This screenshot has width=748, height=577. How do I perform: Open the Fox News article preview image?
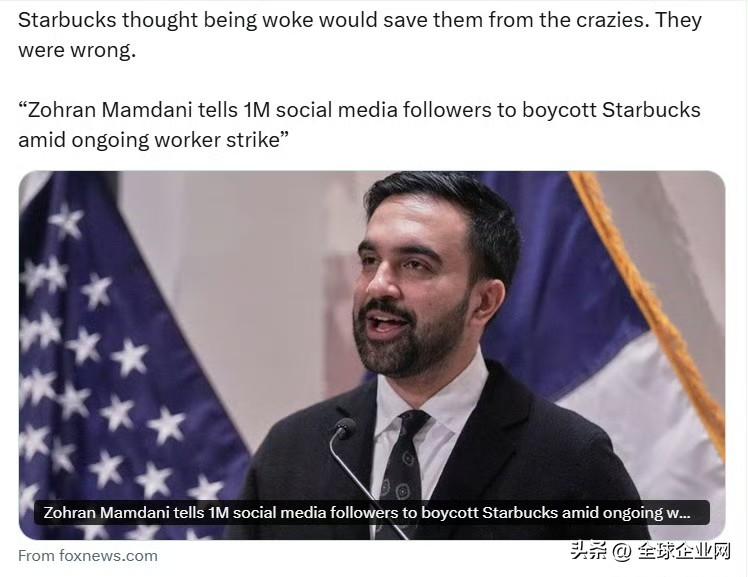pyautogui.click(x=372, y=355)
